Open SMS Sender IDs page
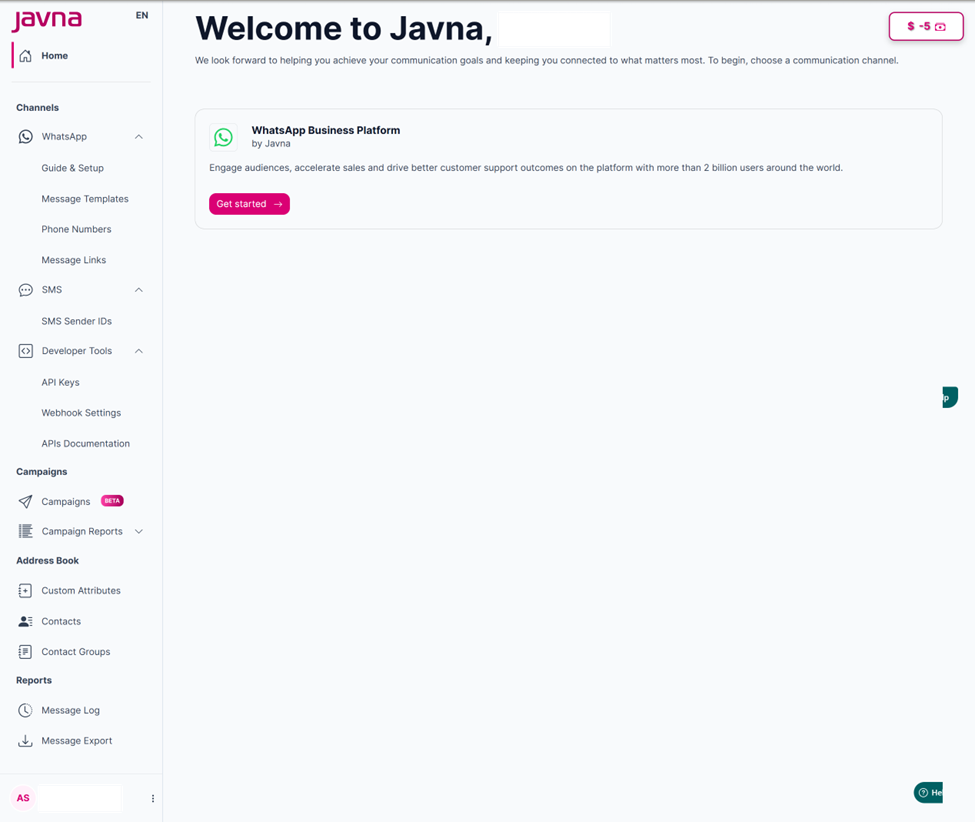Image resolution: width=975 pixels, height=822 pixels. (76, 321)
